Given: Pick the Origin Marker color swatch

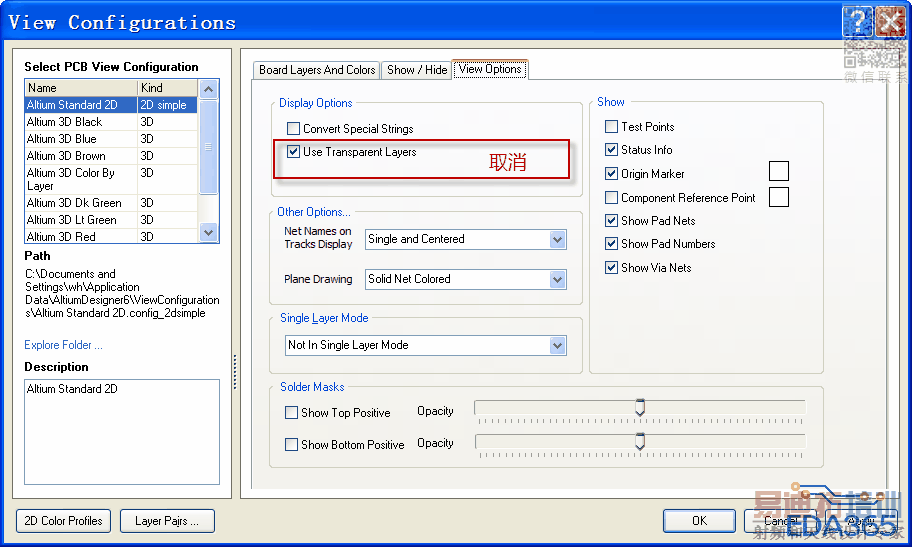Looking at the screenshot, I should [779, 171].
